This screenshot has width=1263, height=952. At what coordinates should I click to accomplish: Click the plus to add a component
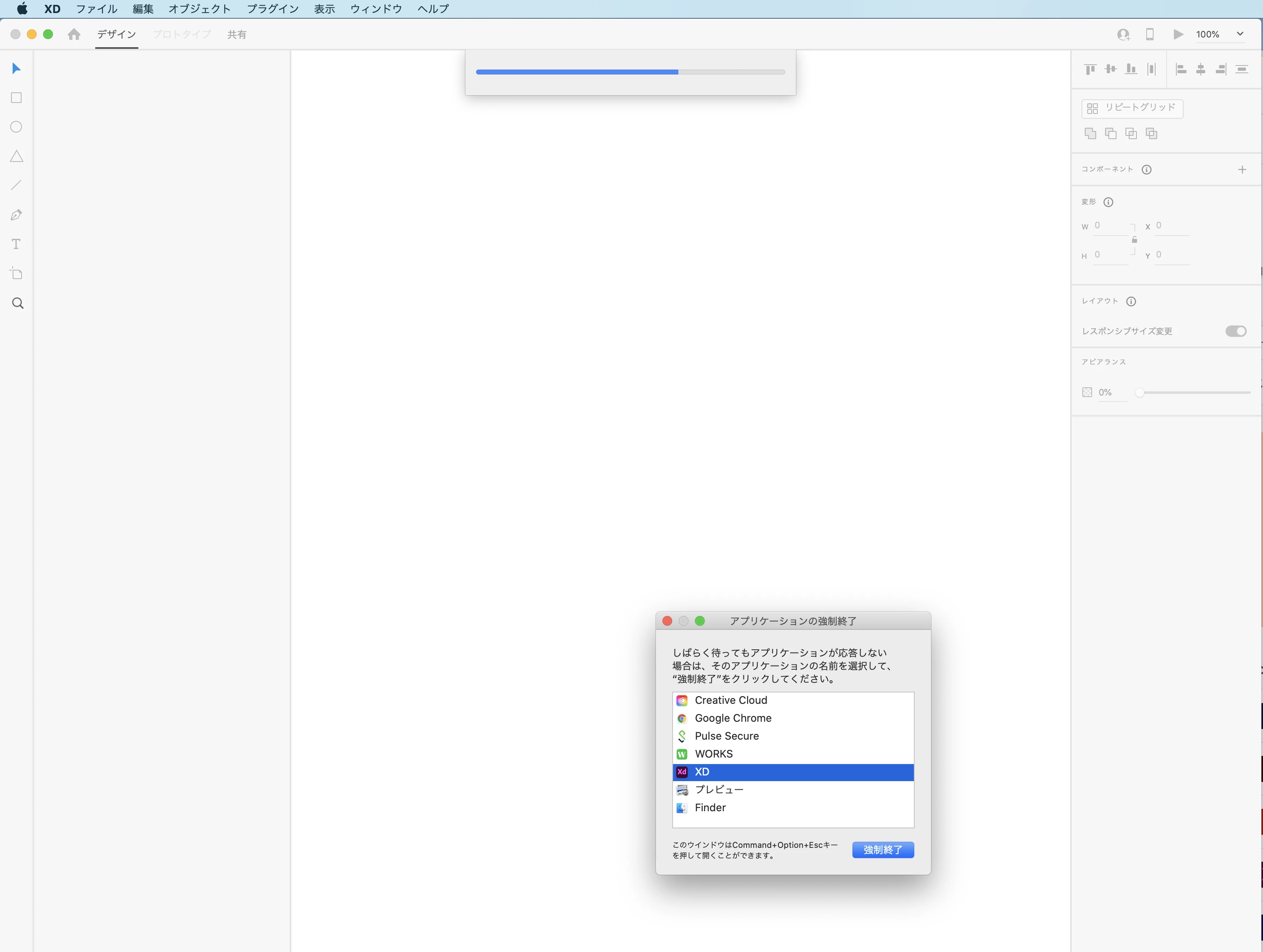click(x=1242, y=170)
